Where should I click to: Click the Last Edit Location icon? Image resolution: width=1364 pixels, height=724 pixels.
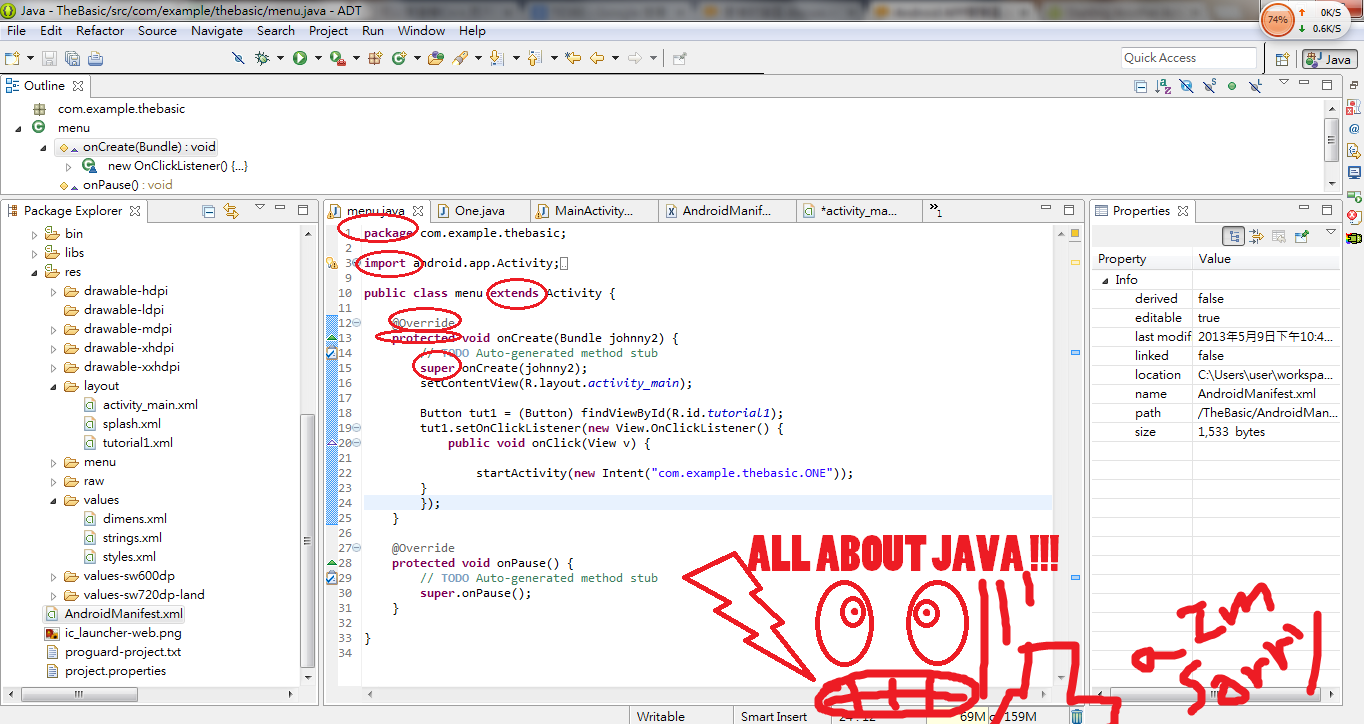(x=572, y=58)
